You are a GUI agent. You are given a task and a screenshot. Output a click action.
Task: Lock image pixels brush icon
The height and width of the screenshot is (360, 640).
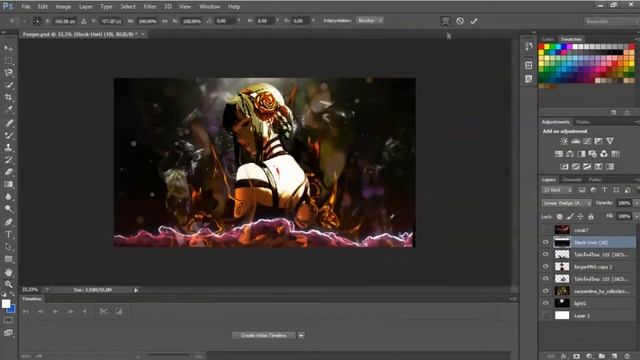(x=570, y=216)
